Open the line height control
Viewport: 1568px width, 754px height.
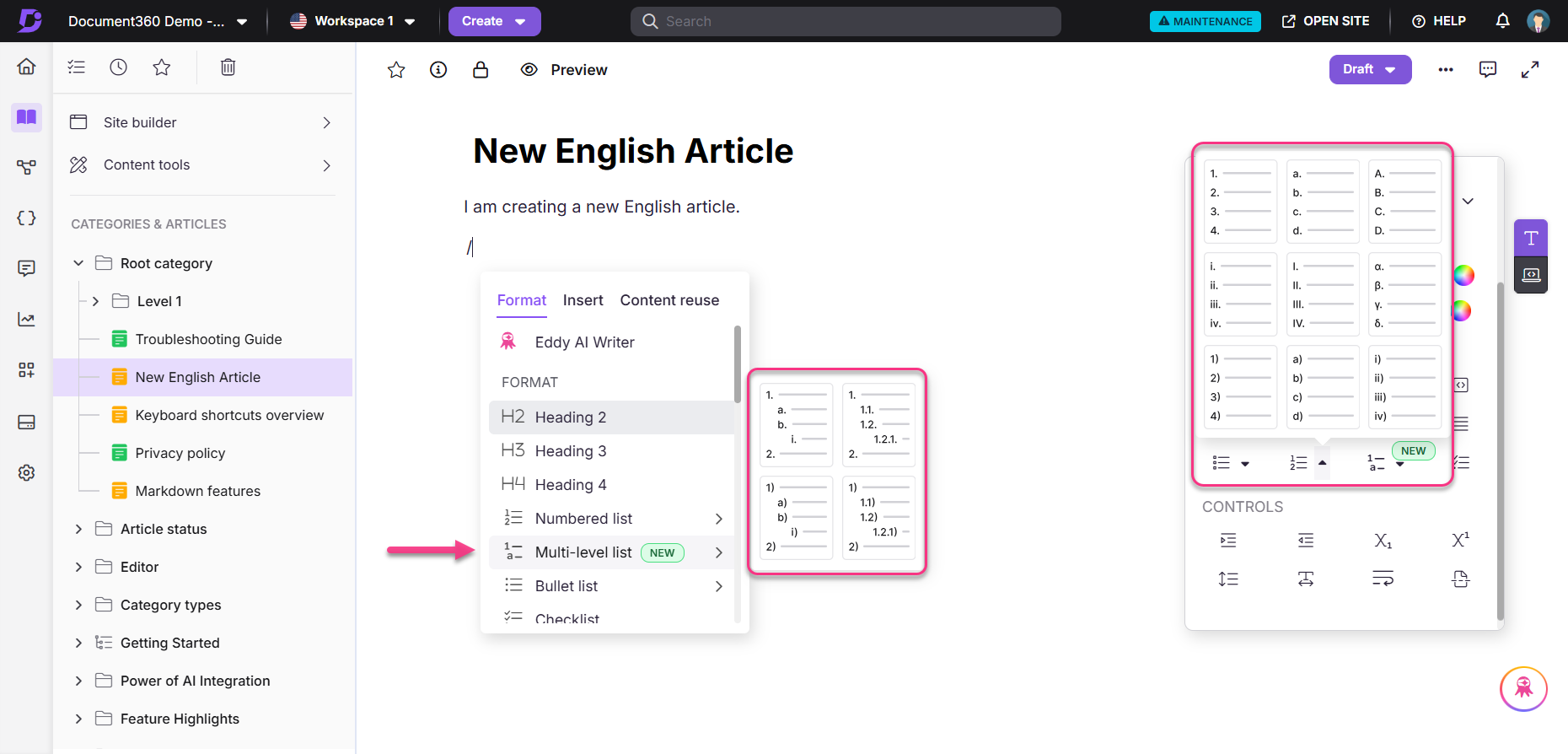1228,579
